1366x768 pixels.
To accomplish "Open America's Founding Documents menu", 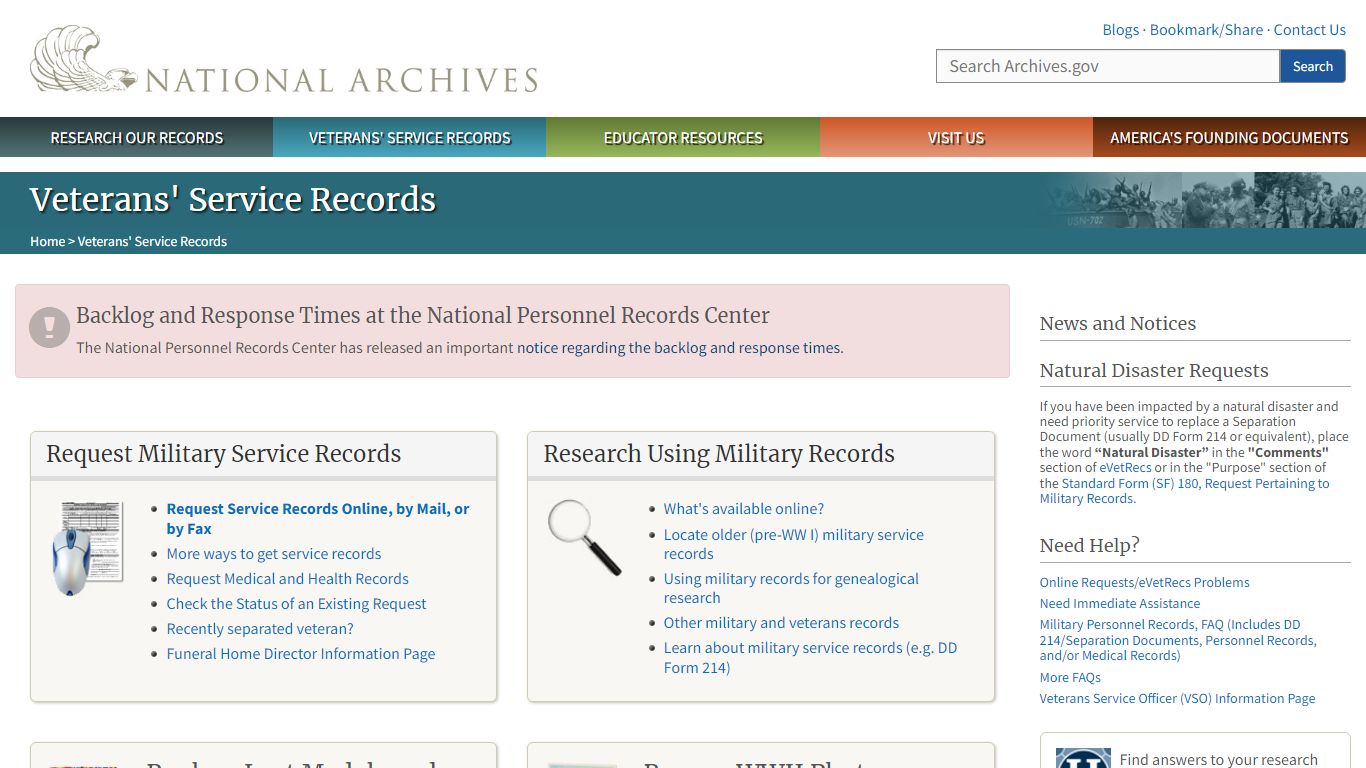I will point(1229,138).
